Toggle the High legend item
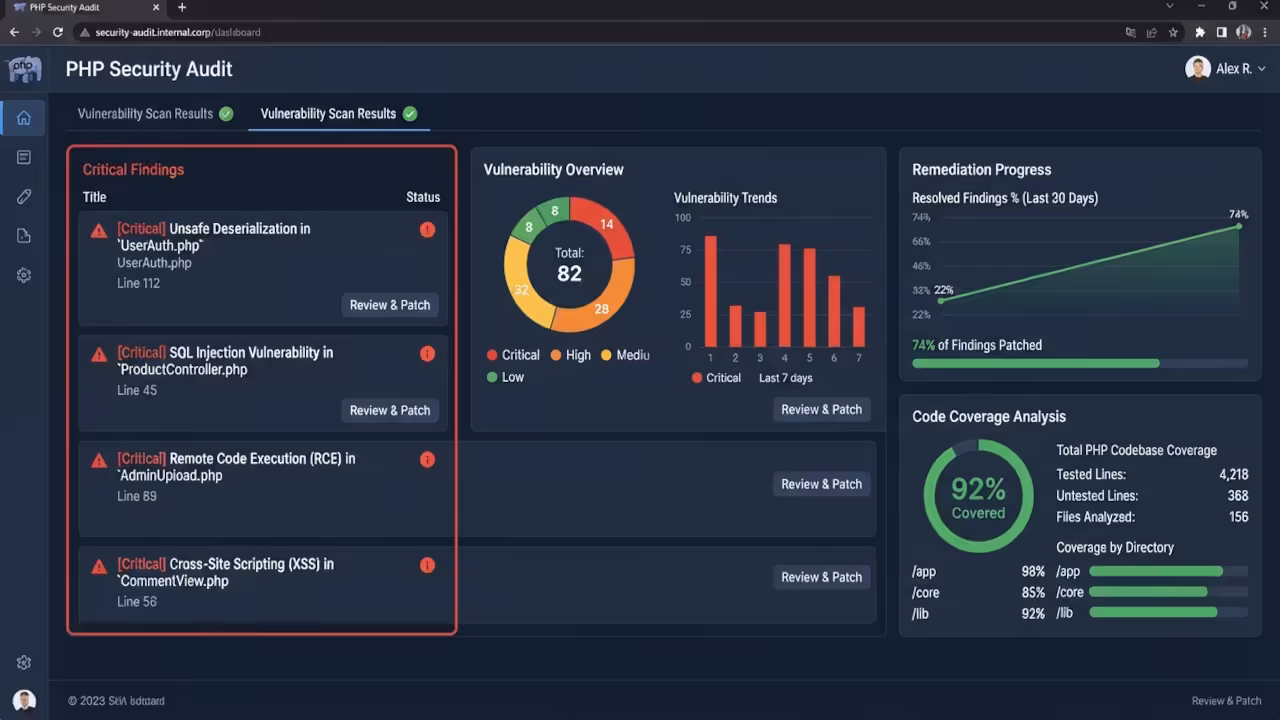Image resolution: width=1280 pixels, height=720 pixels. [570, 355]
